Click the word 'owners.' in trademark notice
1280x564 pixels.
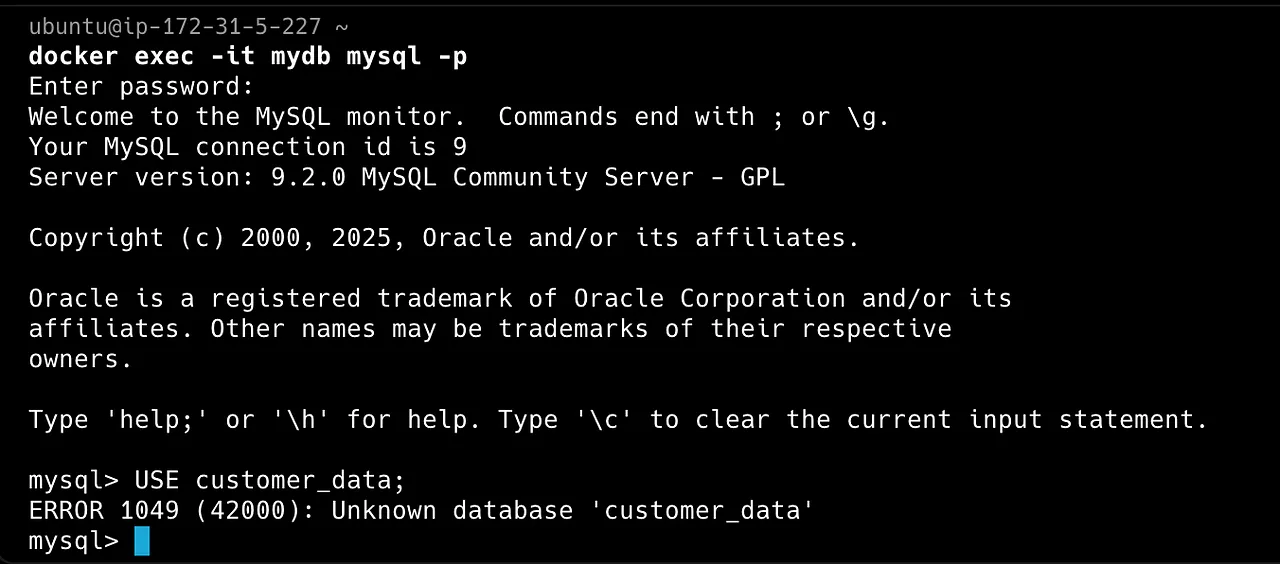(81, 359)
